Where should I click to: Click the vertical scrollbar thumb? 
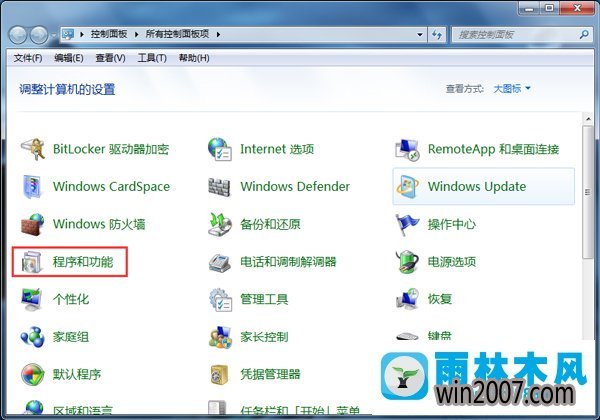point(588,192)
